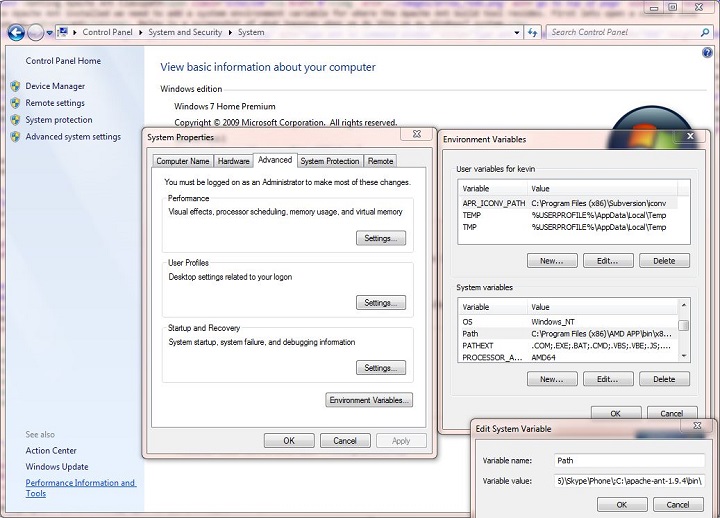Switch to Remote tab
Screen dimensions: 720x518
click(x=380, y=161)
